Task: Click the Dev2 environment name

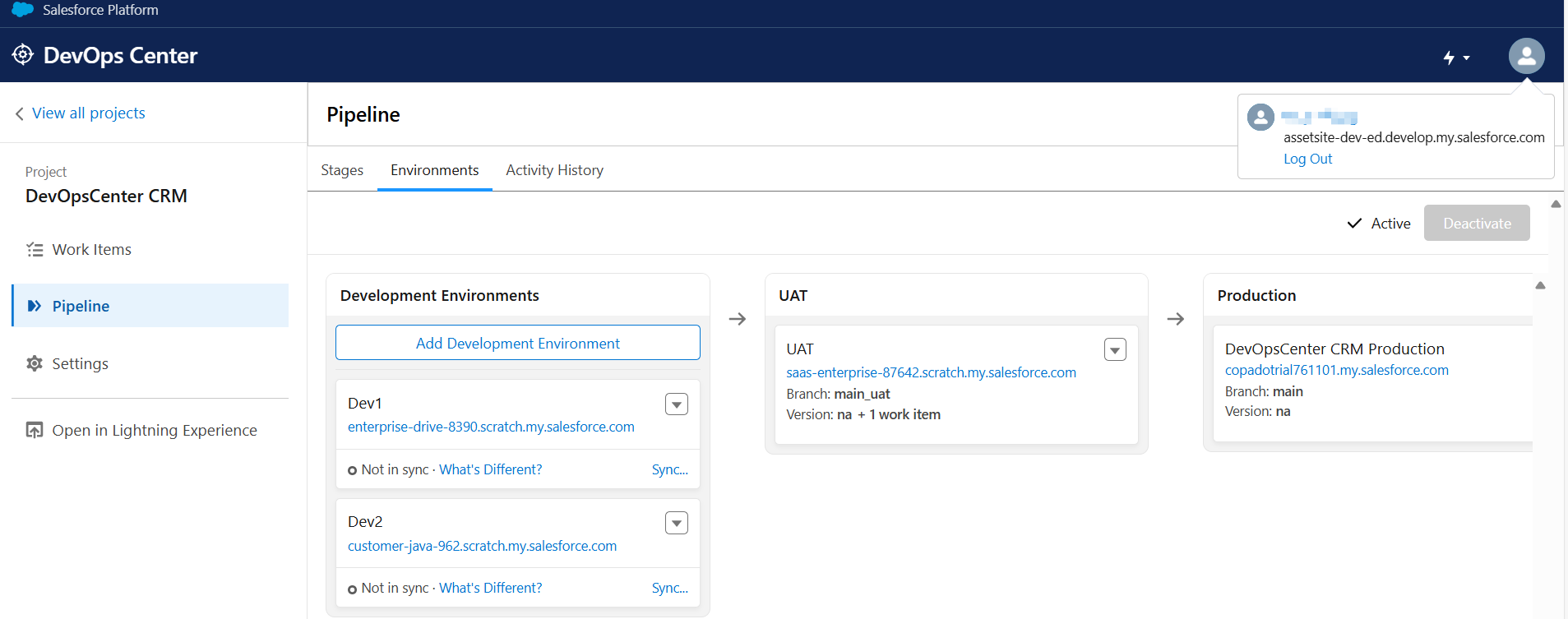Action: 365,521
